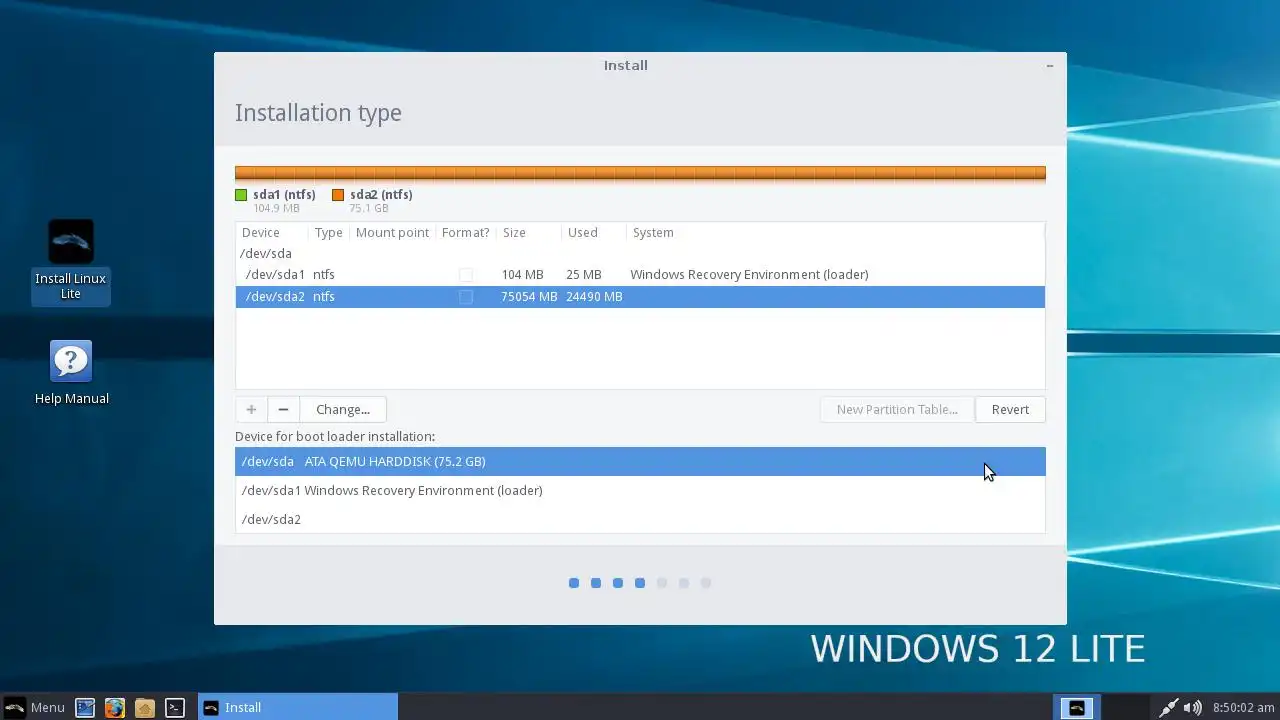1280x720 pixels.
Task: Remove the partition with the minus button
Action: [283, 409]
